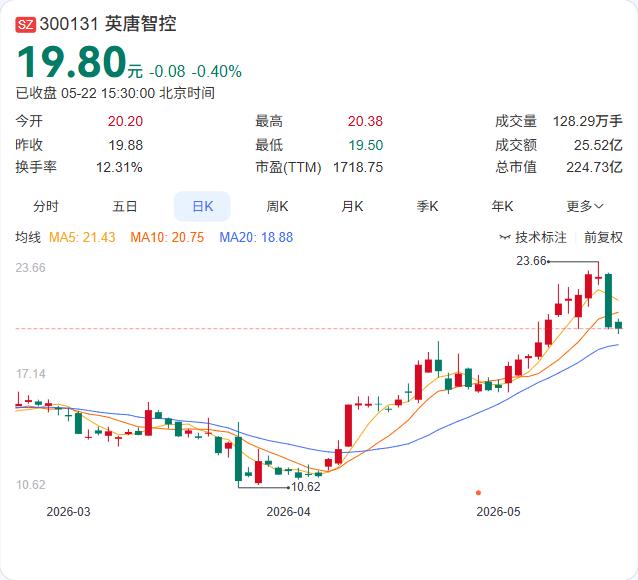Expand the 更多 dropdown
This screenshot has width=638, height=580.
[585, 206]
